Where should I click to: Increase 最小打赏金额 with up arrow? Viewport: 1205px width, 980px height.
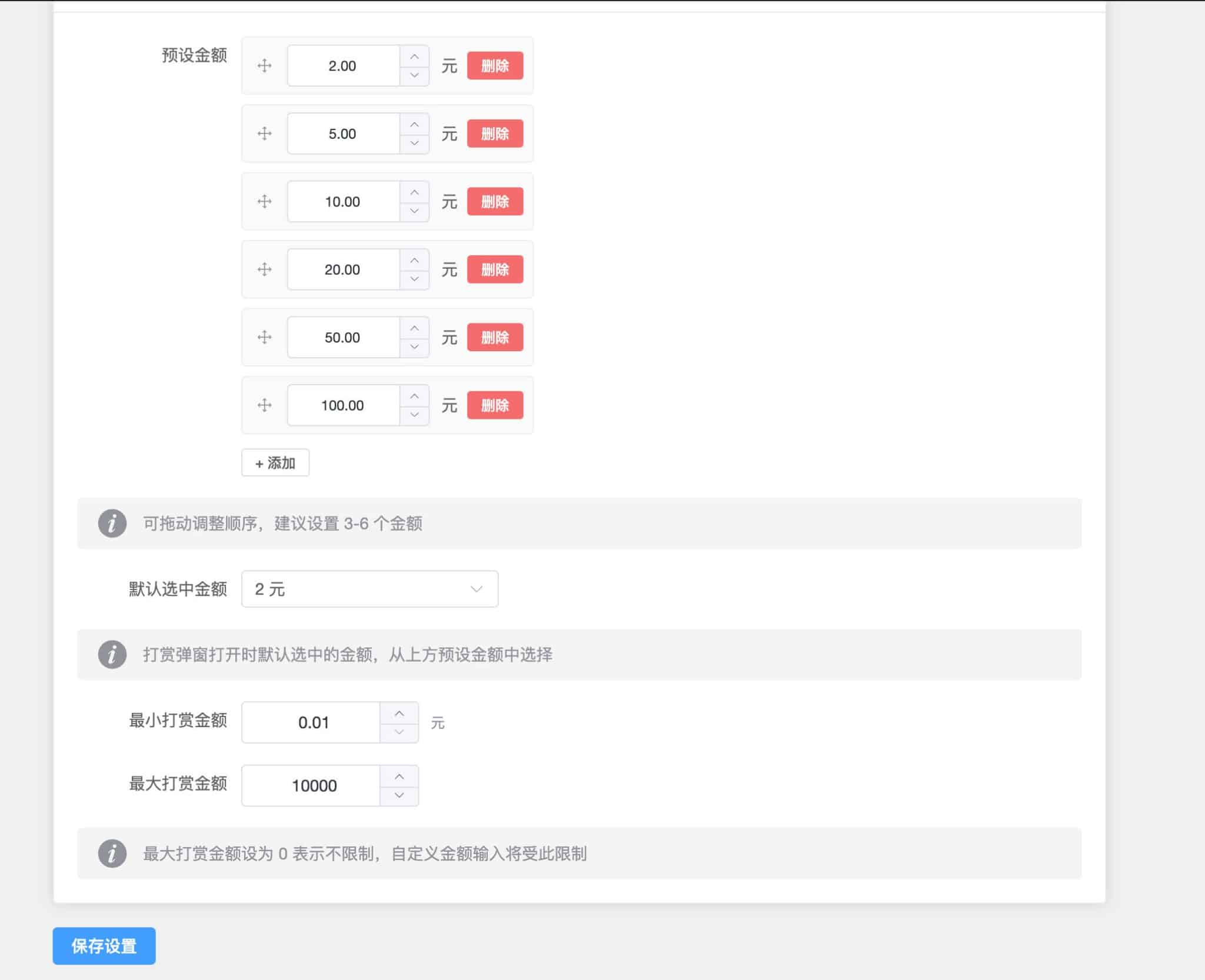pyautogui.click(x=400, y=712)
